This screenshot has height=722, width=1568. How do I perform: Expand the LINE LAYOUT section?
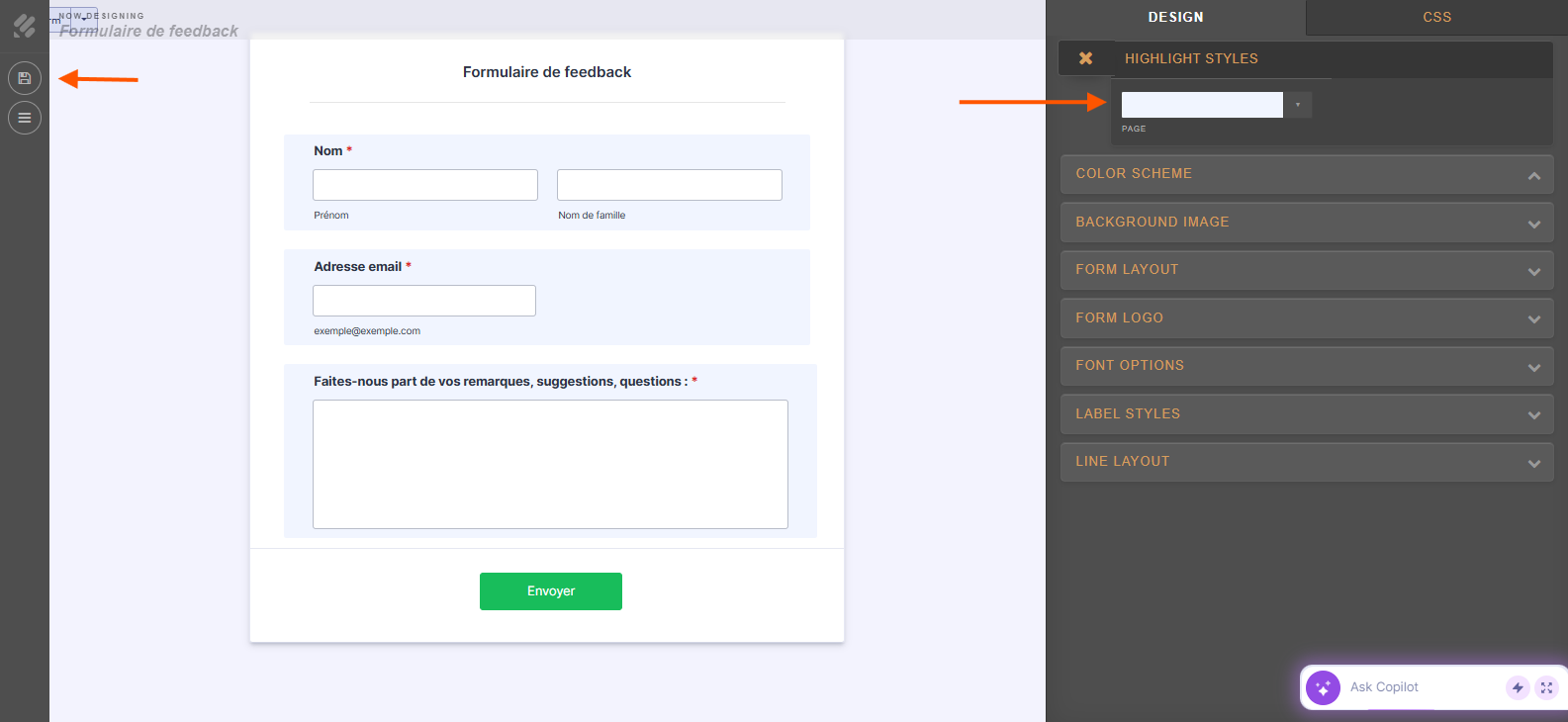point(1307,462)
